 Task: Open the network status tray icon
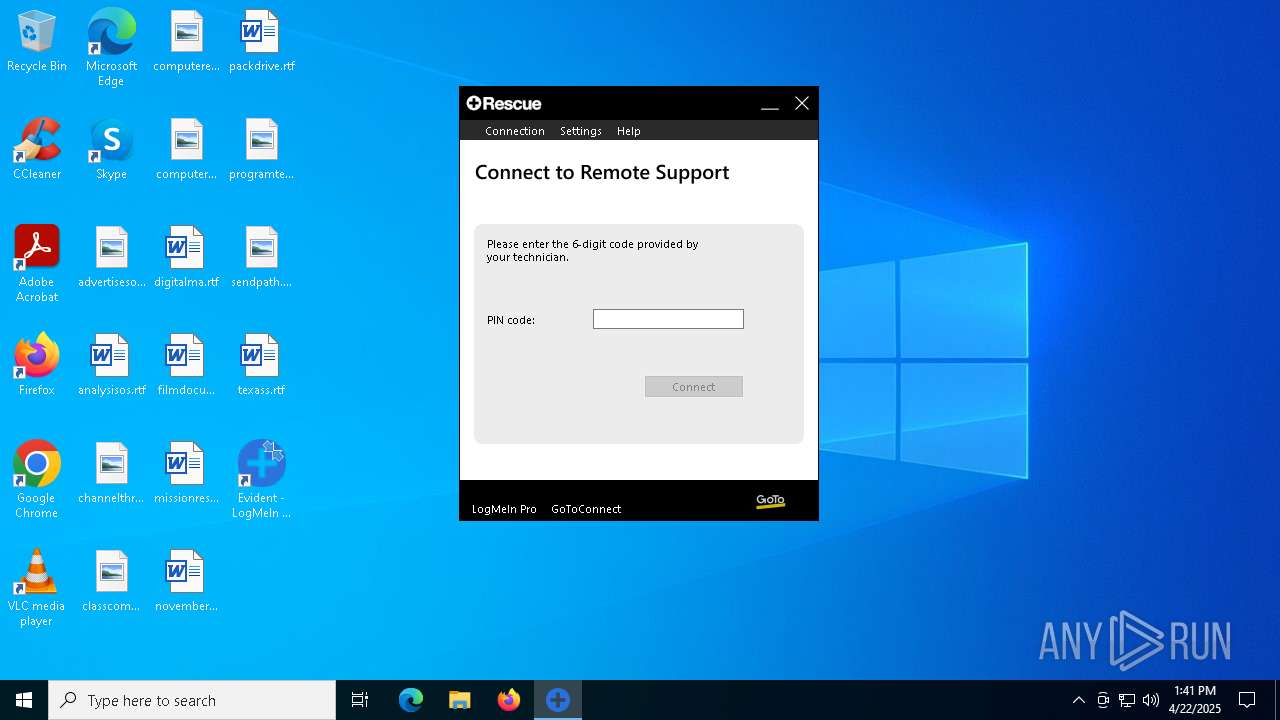[x=1127, y=700]
